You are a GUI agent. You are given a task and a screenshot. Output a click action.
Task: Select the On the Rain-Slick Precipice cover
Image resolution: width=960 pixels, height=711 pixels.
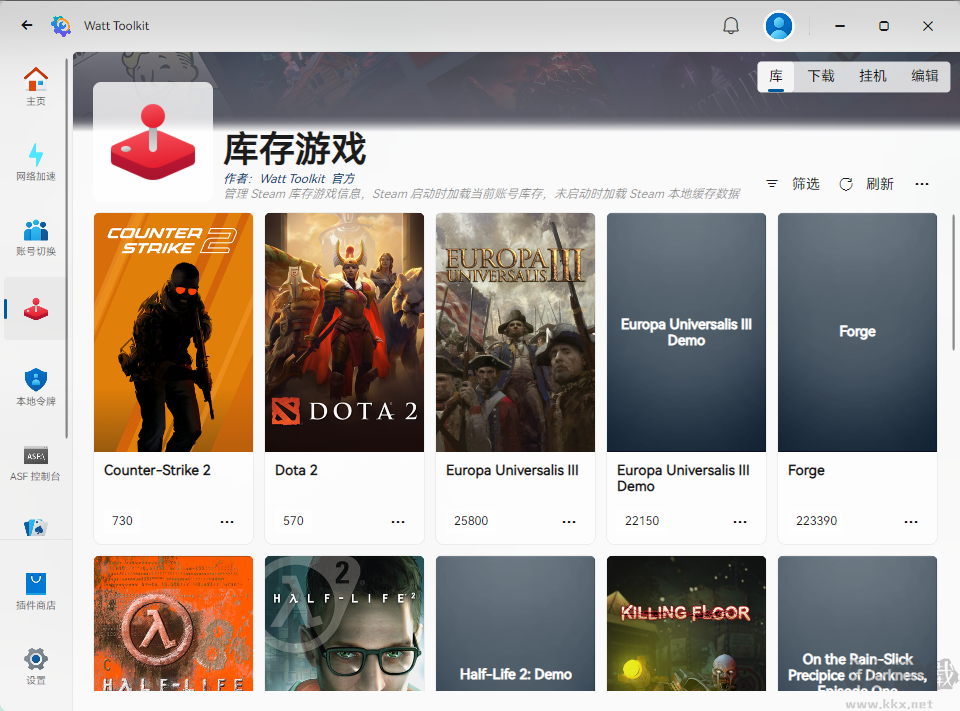tap(857, 623)
